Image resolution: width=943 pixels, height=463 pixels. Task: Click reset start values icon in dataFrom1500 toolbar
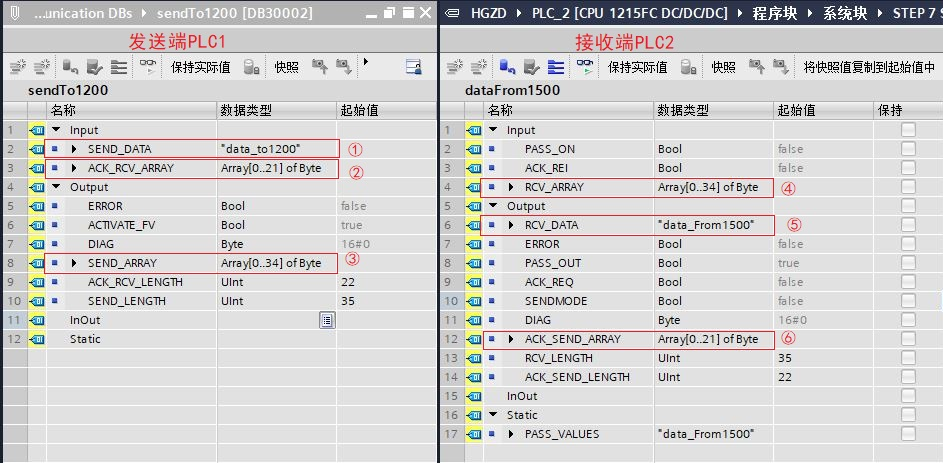[x=508, y=67]
